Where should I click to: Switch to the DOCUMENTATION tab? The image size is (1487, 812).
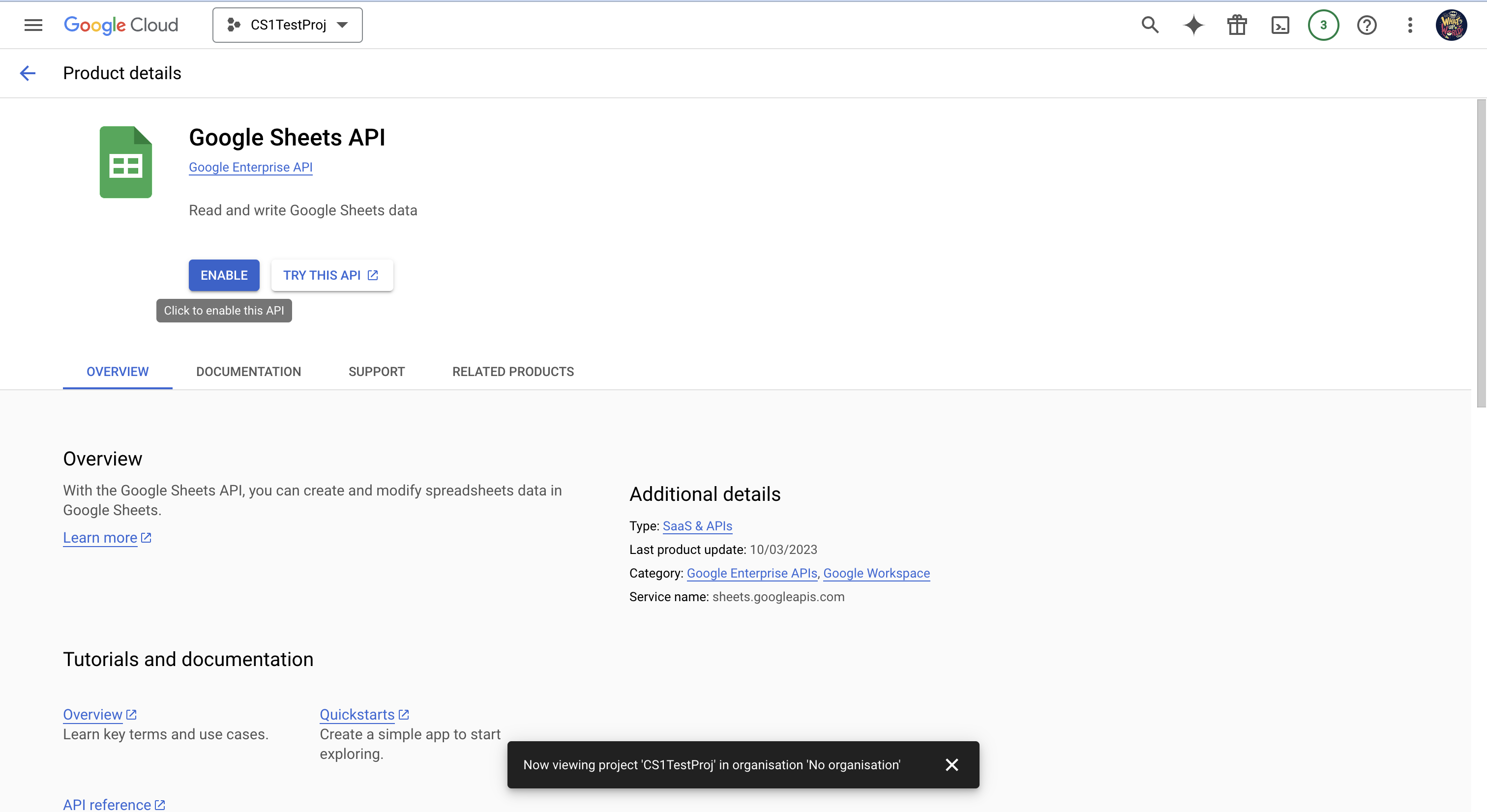249,372
